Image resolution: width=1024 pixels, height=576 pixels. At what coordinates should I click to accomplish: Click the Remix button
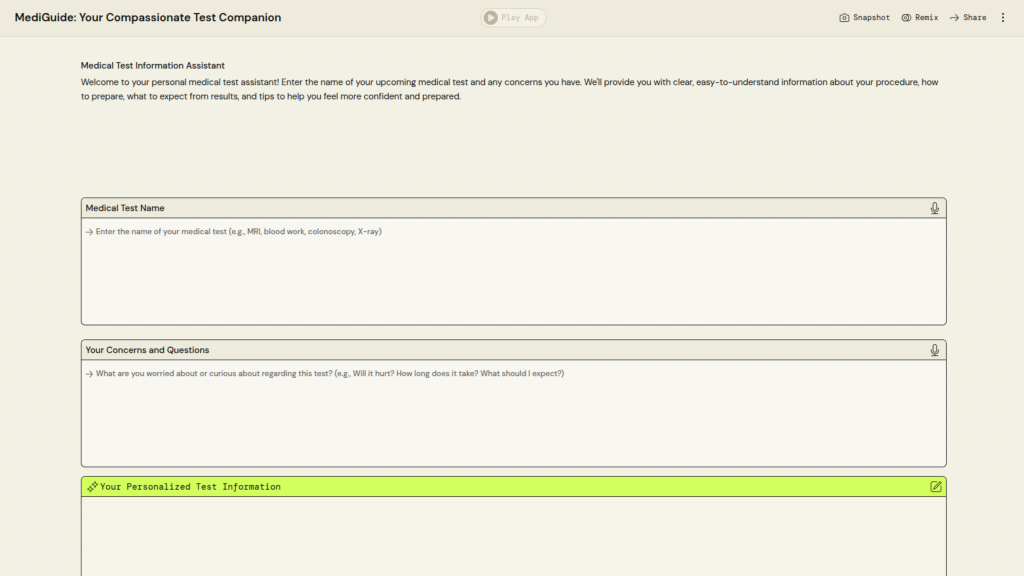[919, 18]
